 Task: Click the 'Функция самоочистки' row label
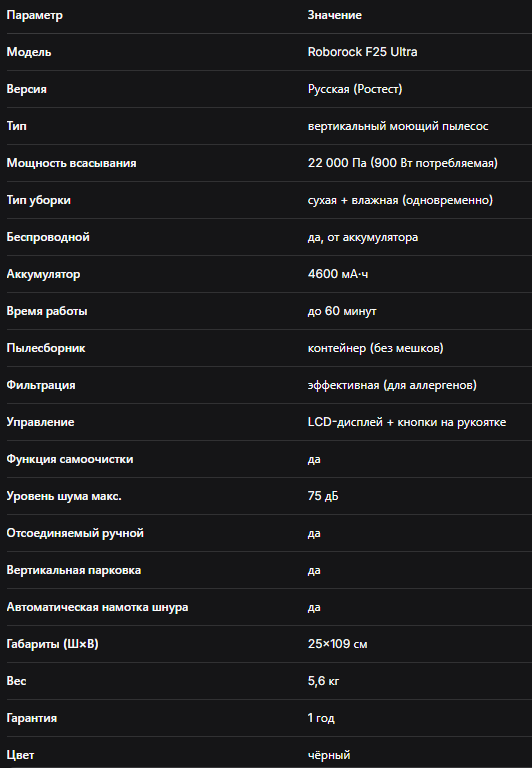70,459
